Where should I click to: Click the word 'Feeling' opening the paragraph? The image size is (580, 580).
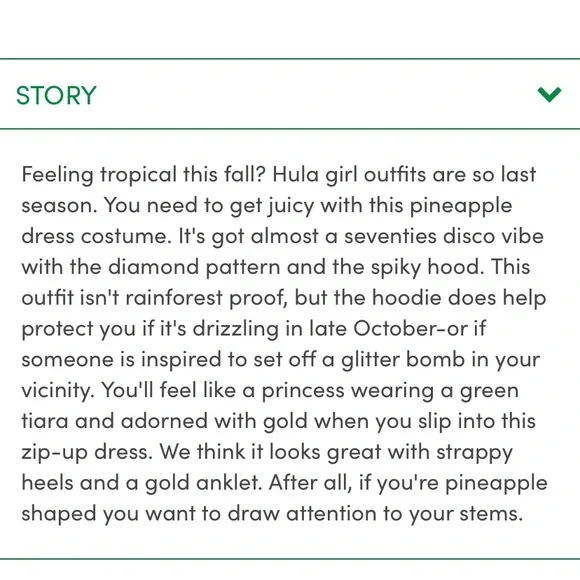57,175
